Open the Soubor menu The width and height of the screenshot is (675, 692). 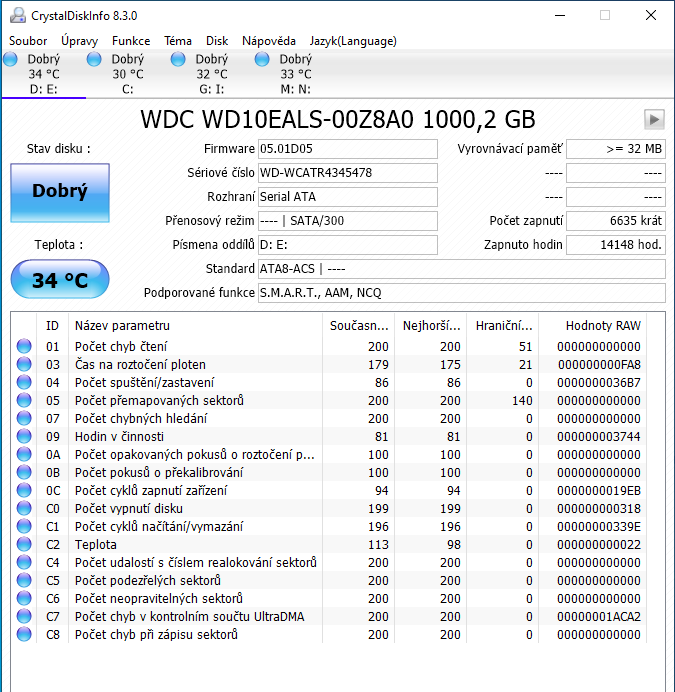(28, 41)
